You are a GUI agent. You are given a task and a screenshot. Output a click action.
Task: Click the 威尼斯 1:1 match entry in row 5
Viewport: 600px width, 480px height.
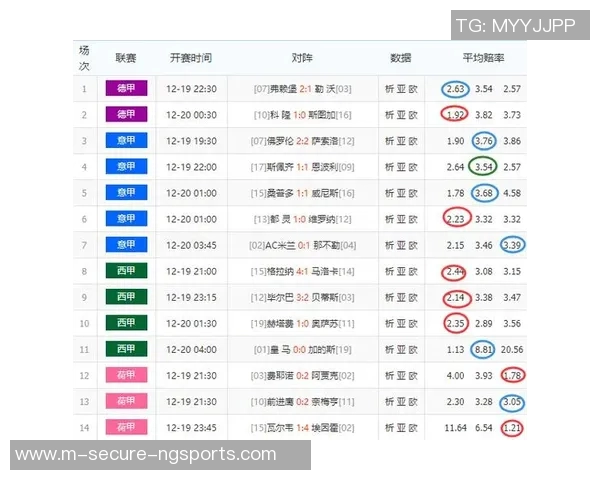302,193
